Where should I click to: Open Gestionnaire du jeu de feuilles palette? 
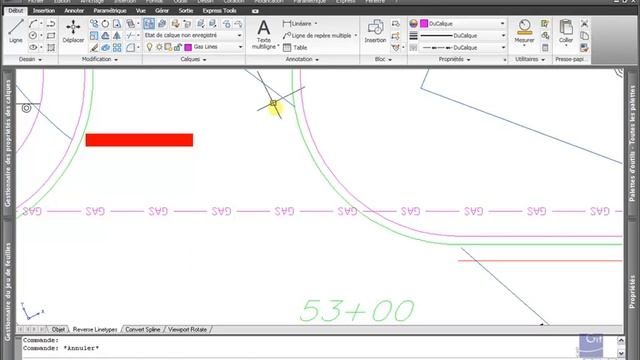(x=8, y=292)
